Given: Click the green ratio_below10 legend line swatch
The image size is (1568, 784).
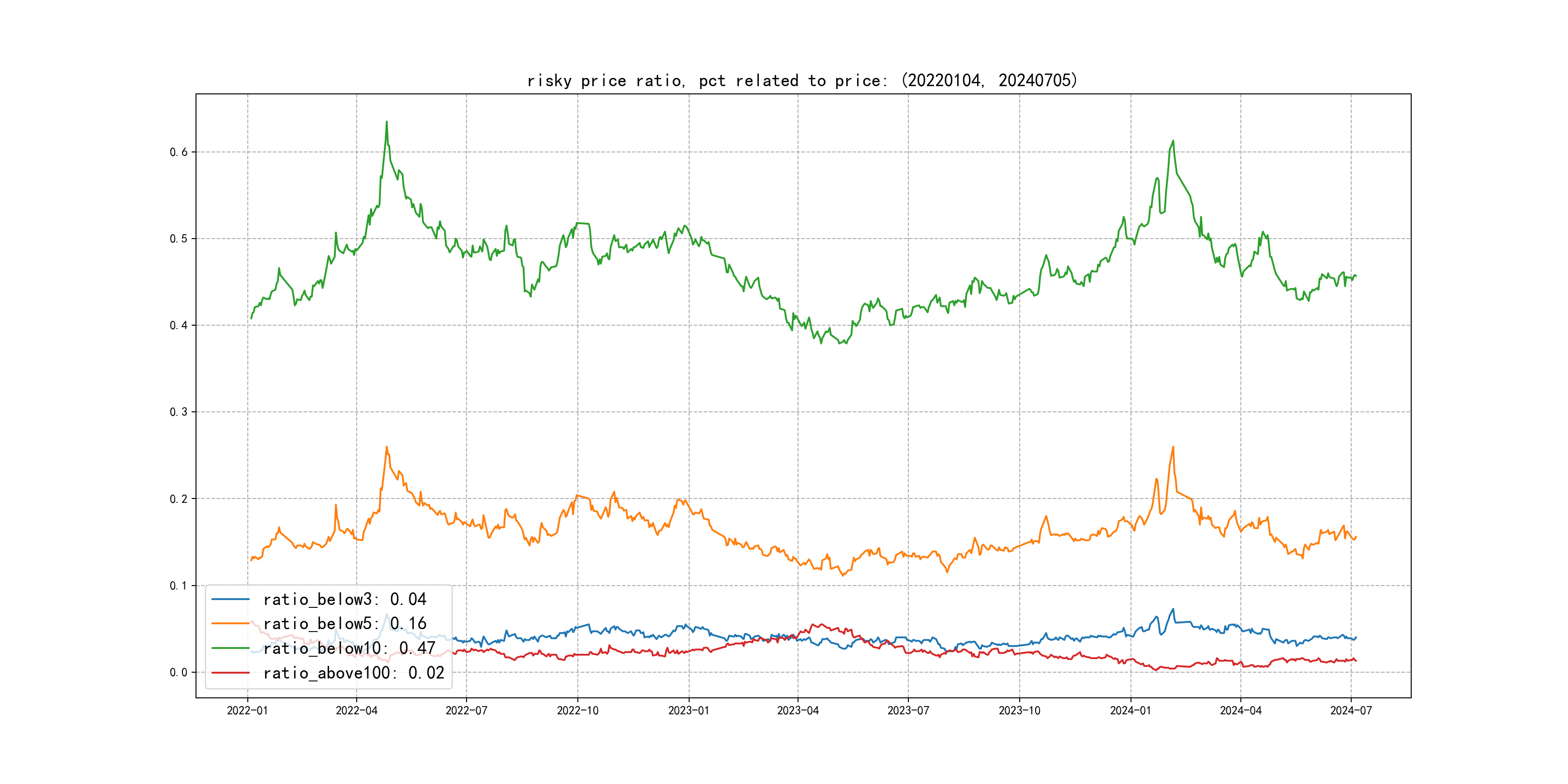Looking at the screenshot, I should click(x=230, y=648).
